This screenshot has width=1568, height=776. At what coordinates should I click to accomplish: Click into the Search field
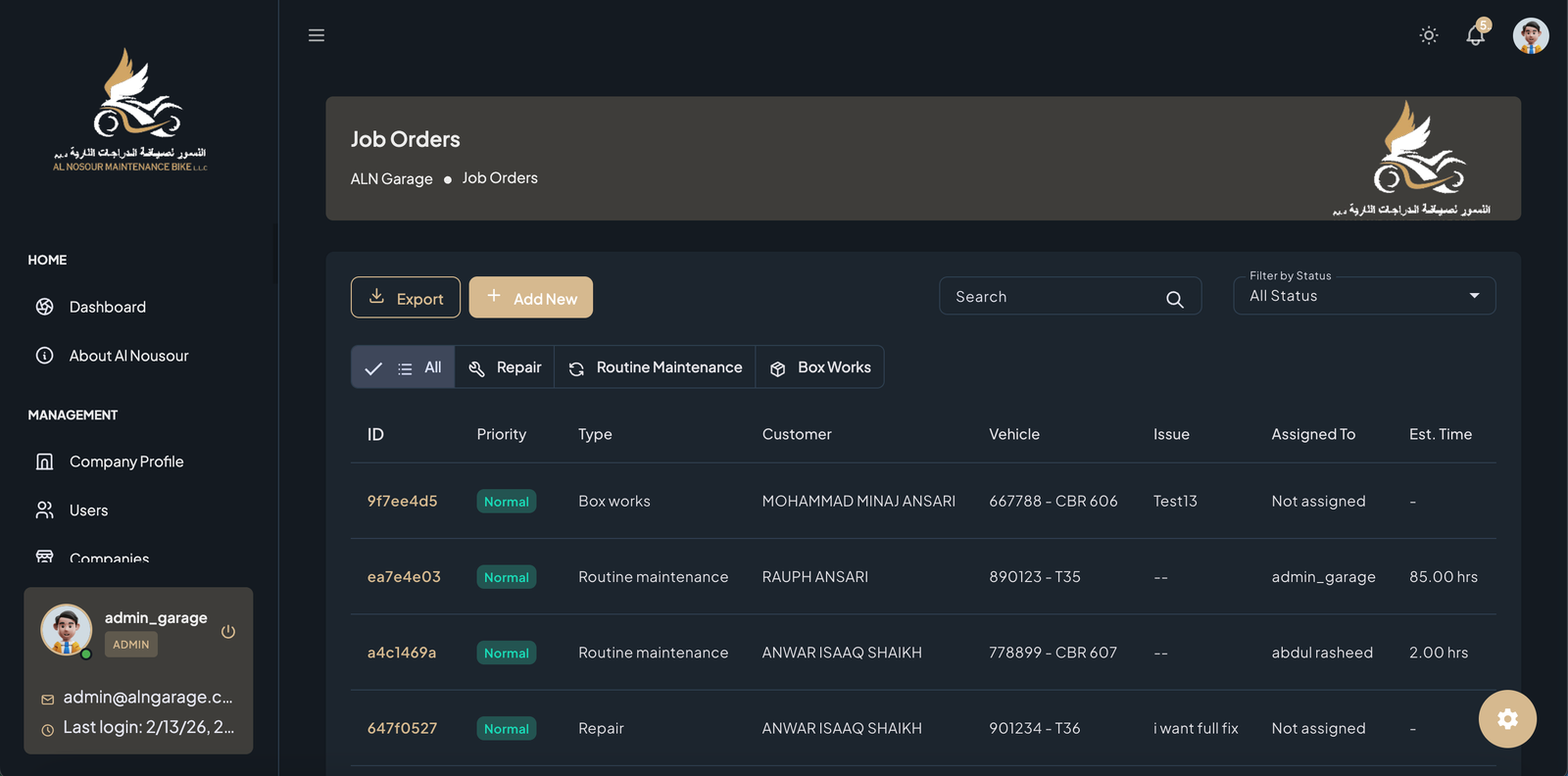(x=1053, y=297)
